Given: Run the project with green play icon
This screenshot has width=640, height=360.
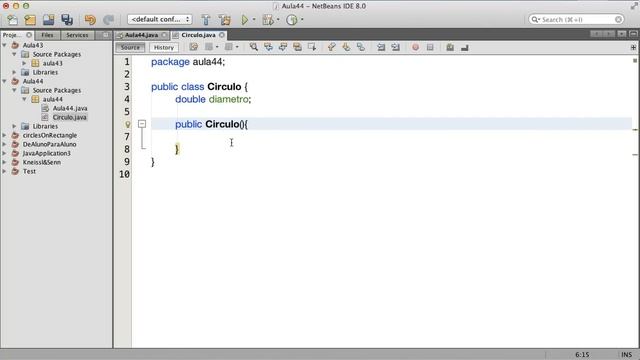Looking at the screenshot, I should 244,20.
